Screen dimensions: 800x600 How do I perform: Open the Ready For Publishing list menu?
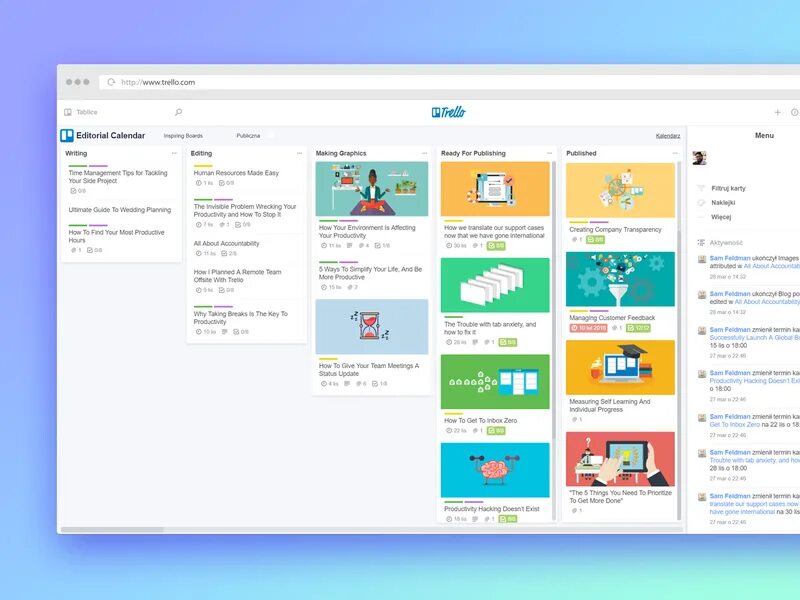[x=549, y=153]
